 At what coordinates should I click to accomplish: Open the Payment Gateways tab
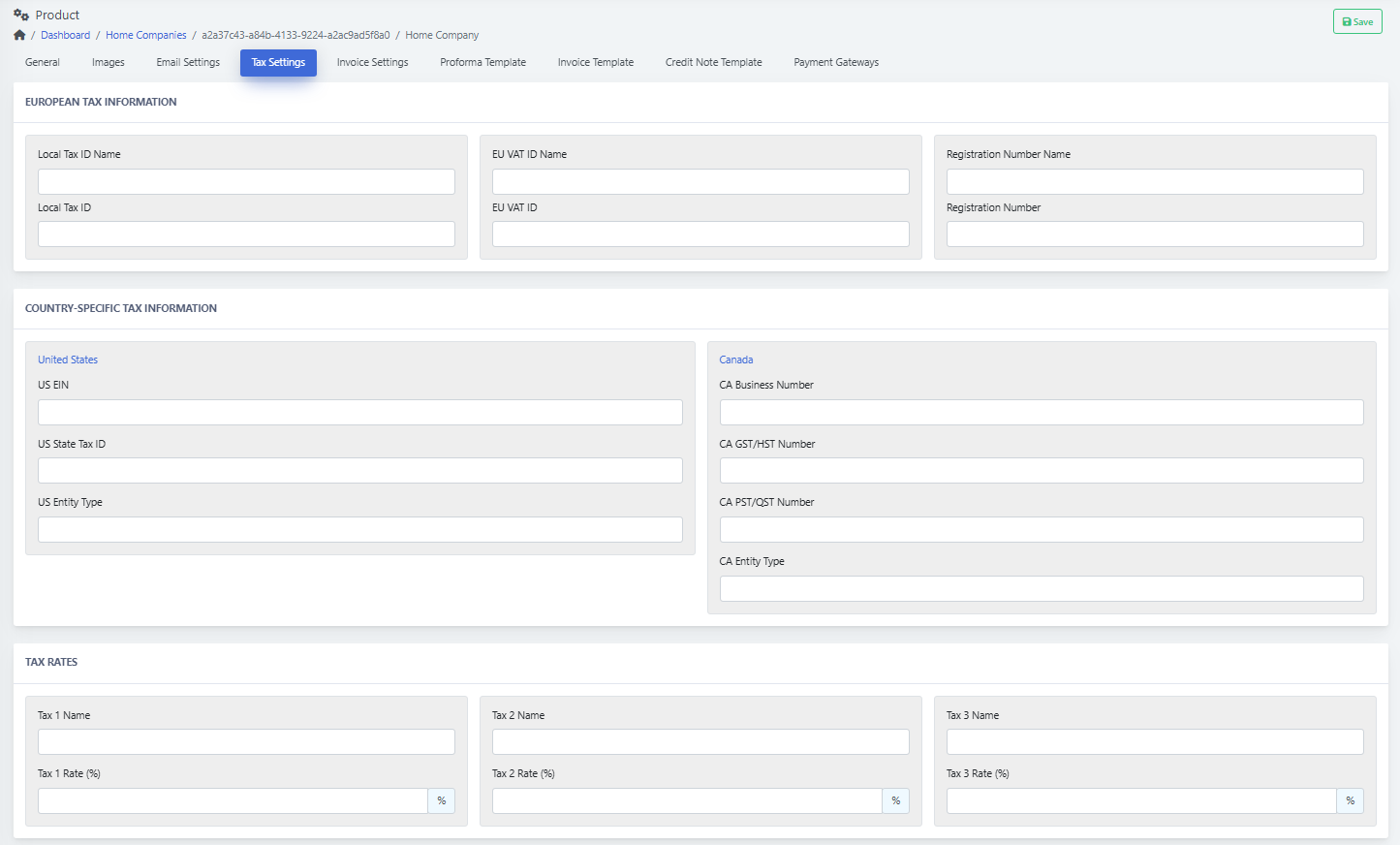(836, 62)
